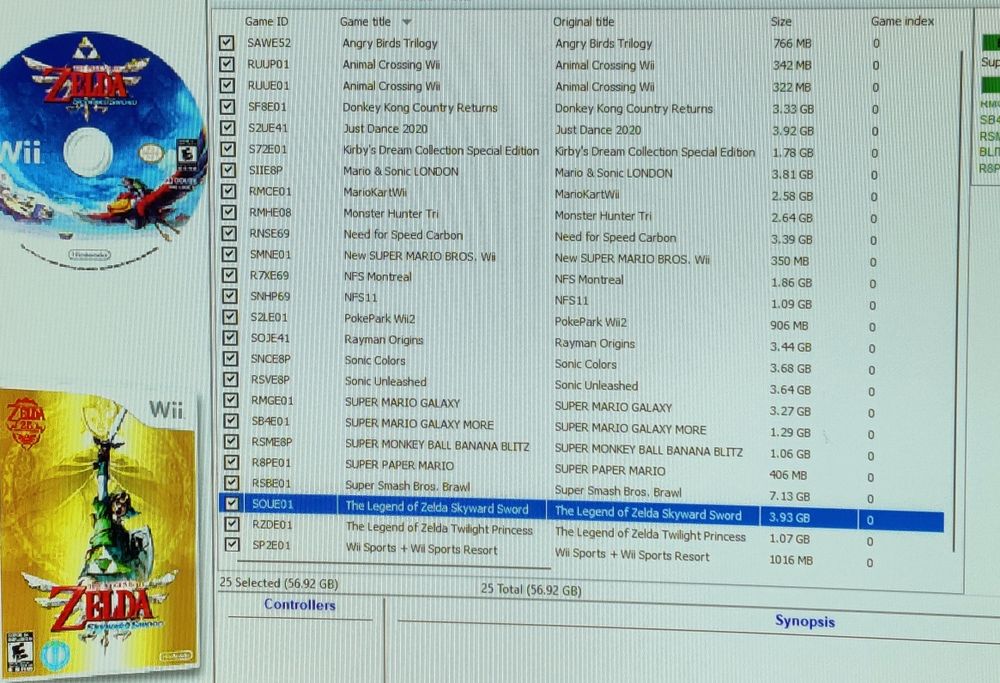The height and width of the screenshot is (683, 1000).
Task: Toggle checkbox for MarioKartWii row
Action: coord(228,191)
